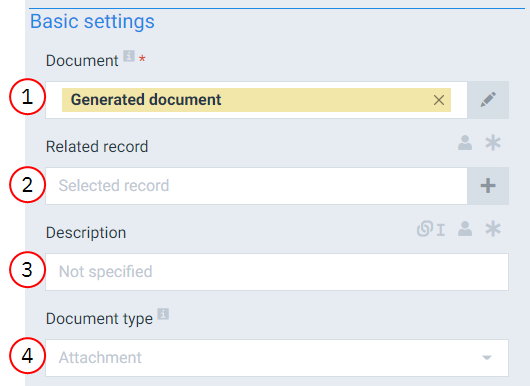
Task: Select the Attachment document type combo box
Action: click(277, 358)
